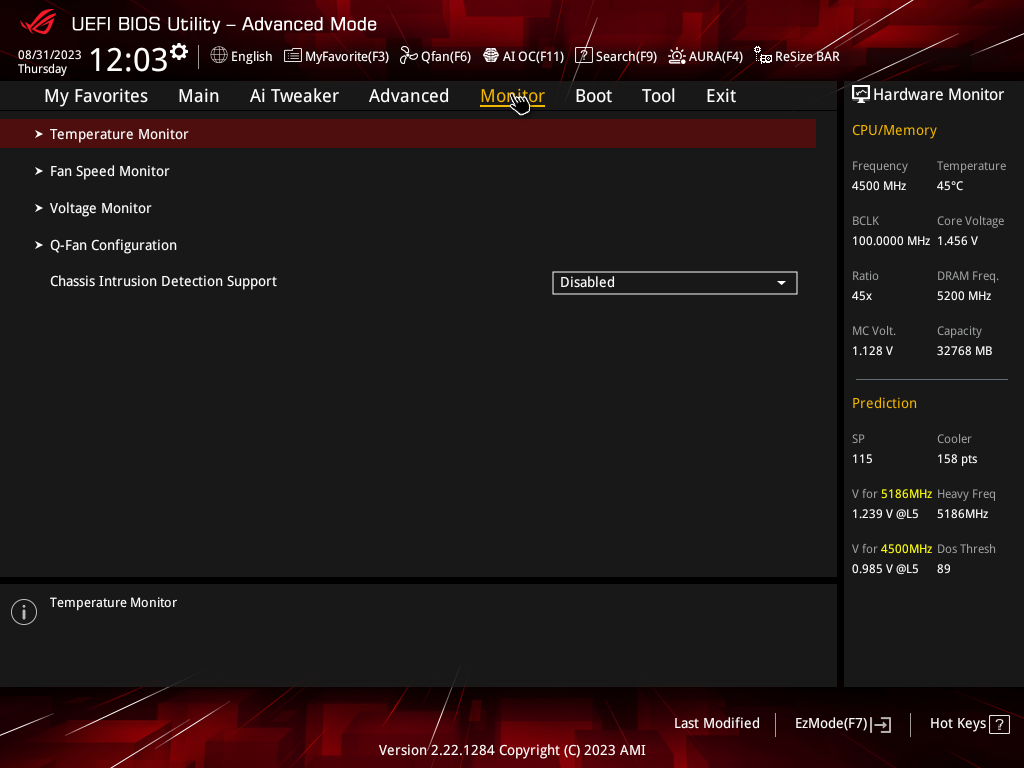Switch to the Main tab
Image resolution: width=1024 pixels, height=768 pixels.
point(199,96)
